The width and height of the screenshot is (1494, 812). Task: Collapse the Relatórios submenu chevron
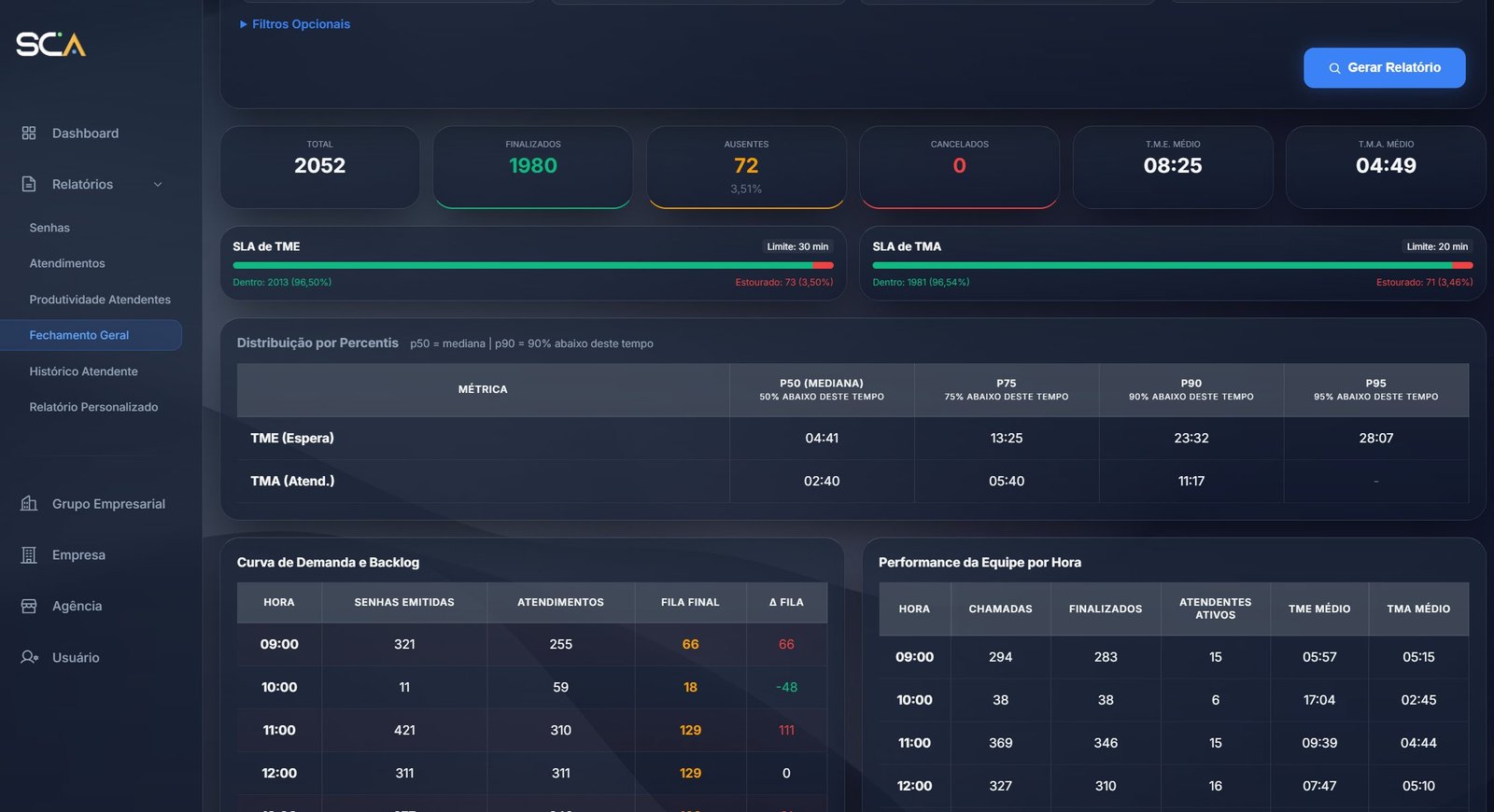coord(158,185)
